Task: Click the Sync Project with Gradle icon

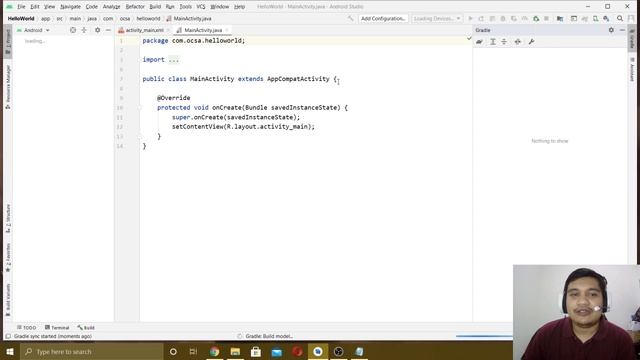Action: coord(584,18)
